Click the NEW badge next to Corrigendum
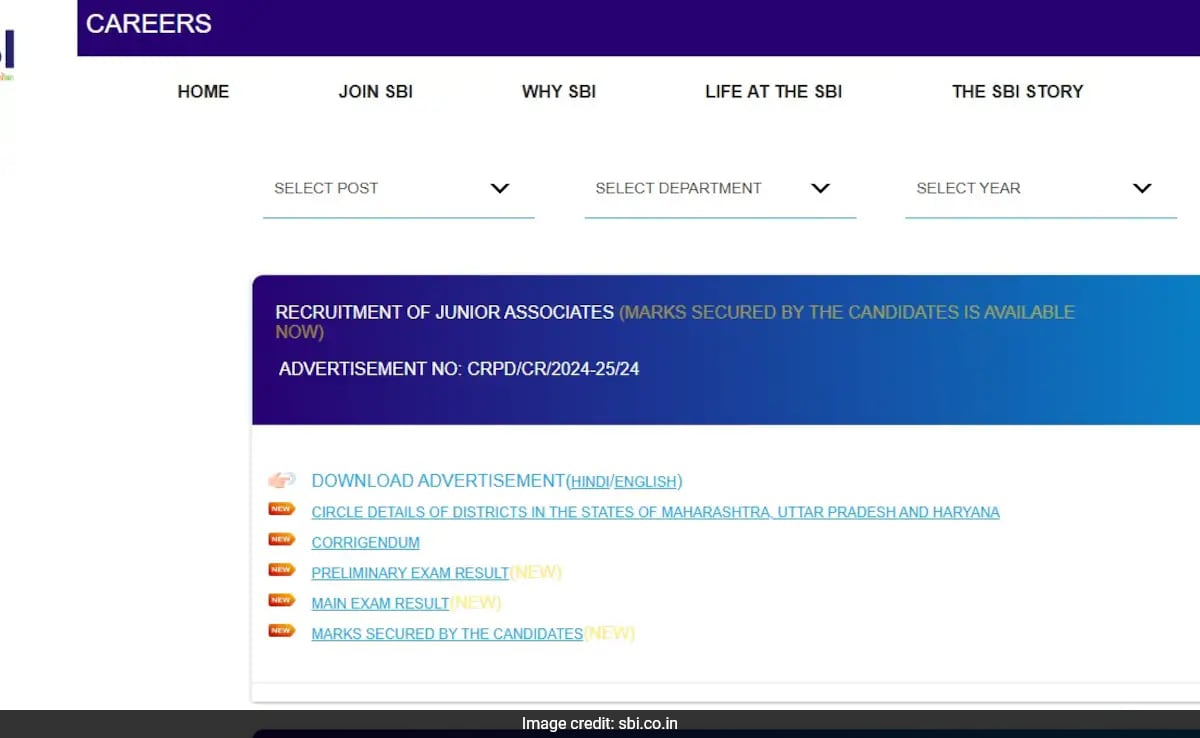This screenshot has height=738, width=1200. (281, 539)
